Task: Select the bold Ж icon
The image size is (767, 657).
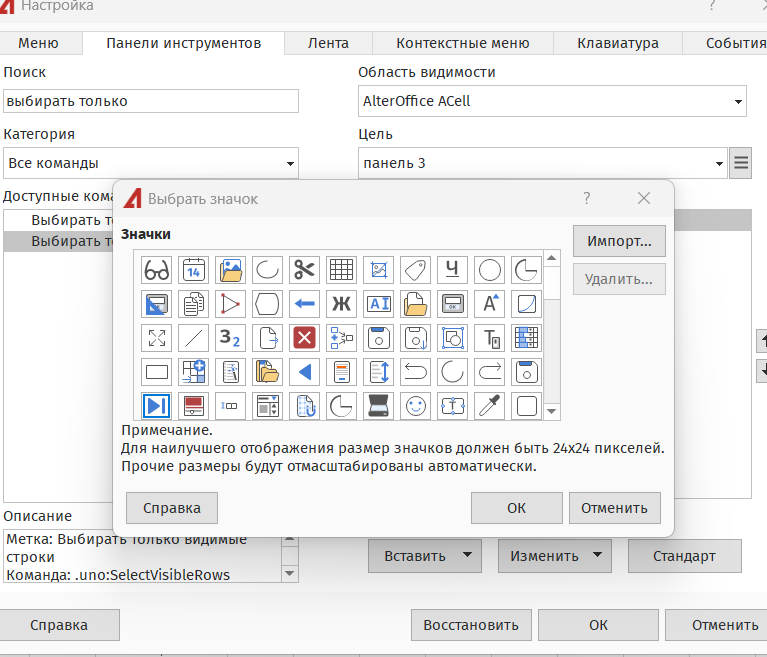Action: [341, 303]
